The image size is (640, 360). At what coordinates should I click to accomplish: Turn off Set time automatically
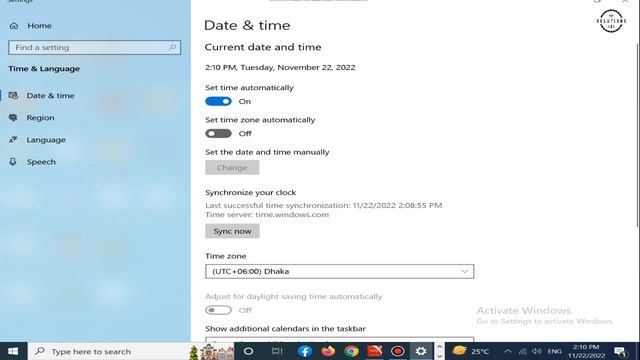[x=218, y=101]
